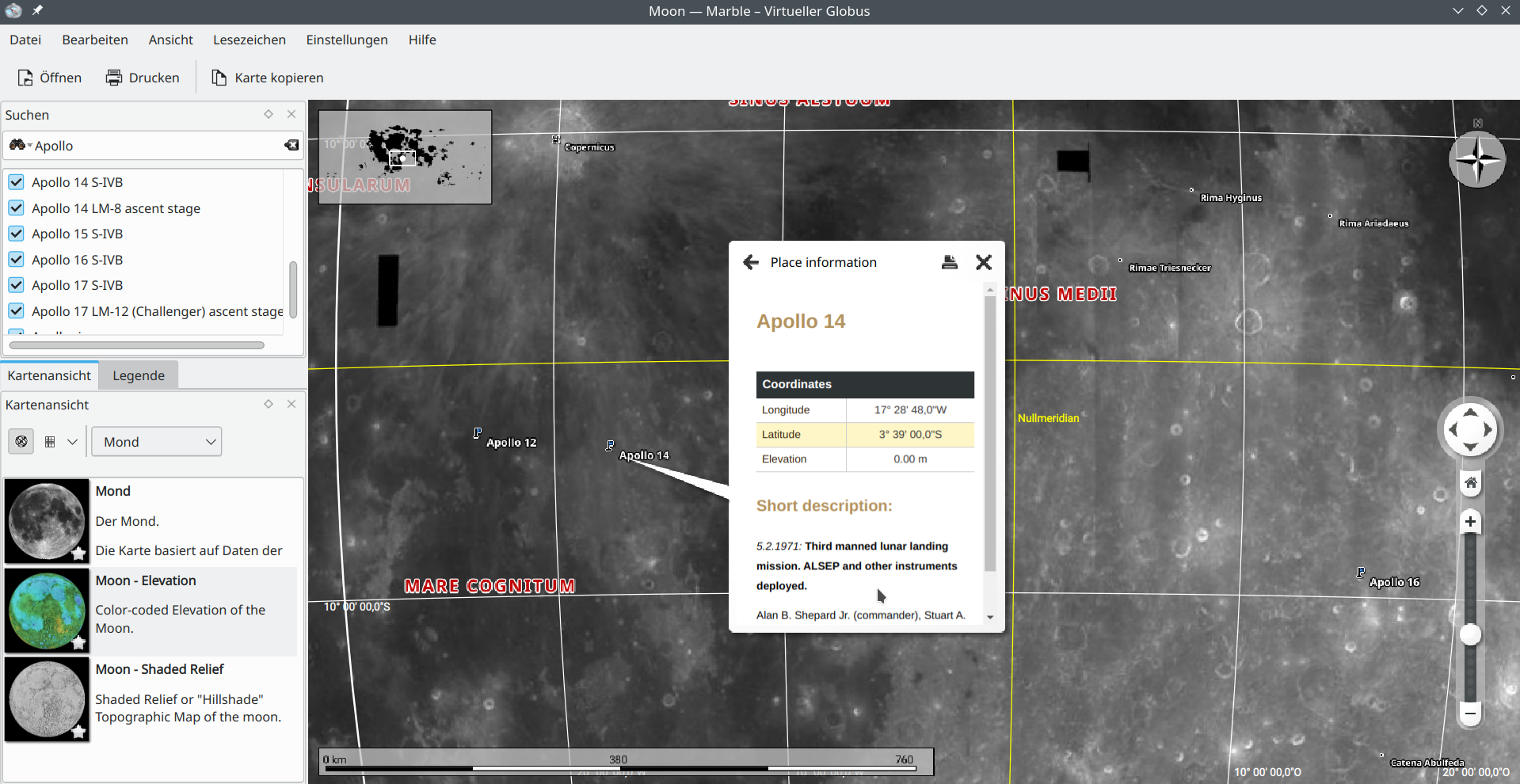Click the Rima Ariadaeus label
Screen dimensions: 1520x784
point(1373,223)
